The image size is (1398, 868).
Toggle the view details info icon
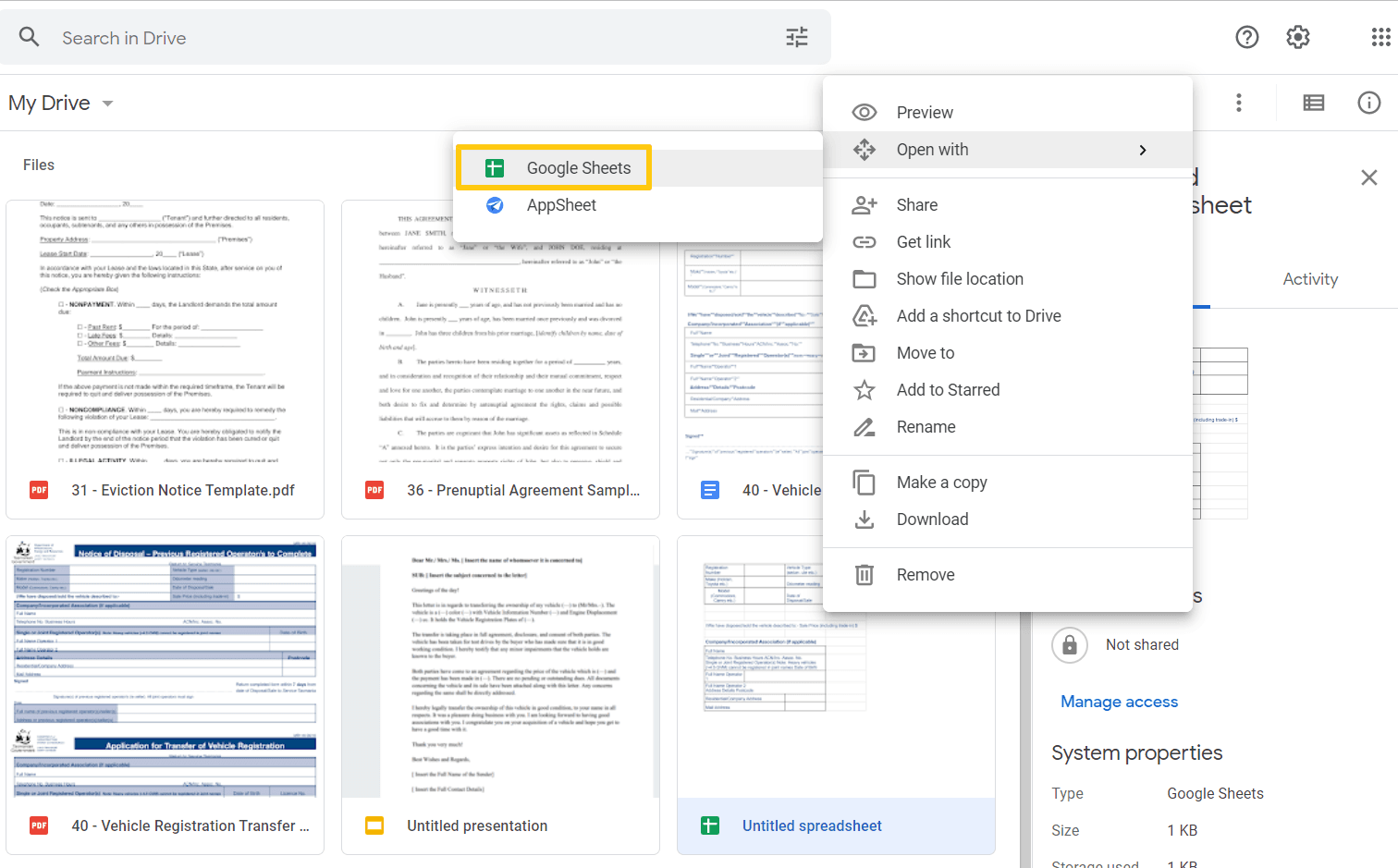[1369, 103]
